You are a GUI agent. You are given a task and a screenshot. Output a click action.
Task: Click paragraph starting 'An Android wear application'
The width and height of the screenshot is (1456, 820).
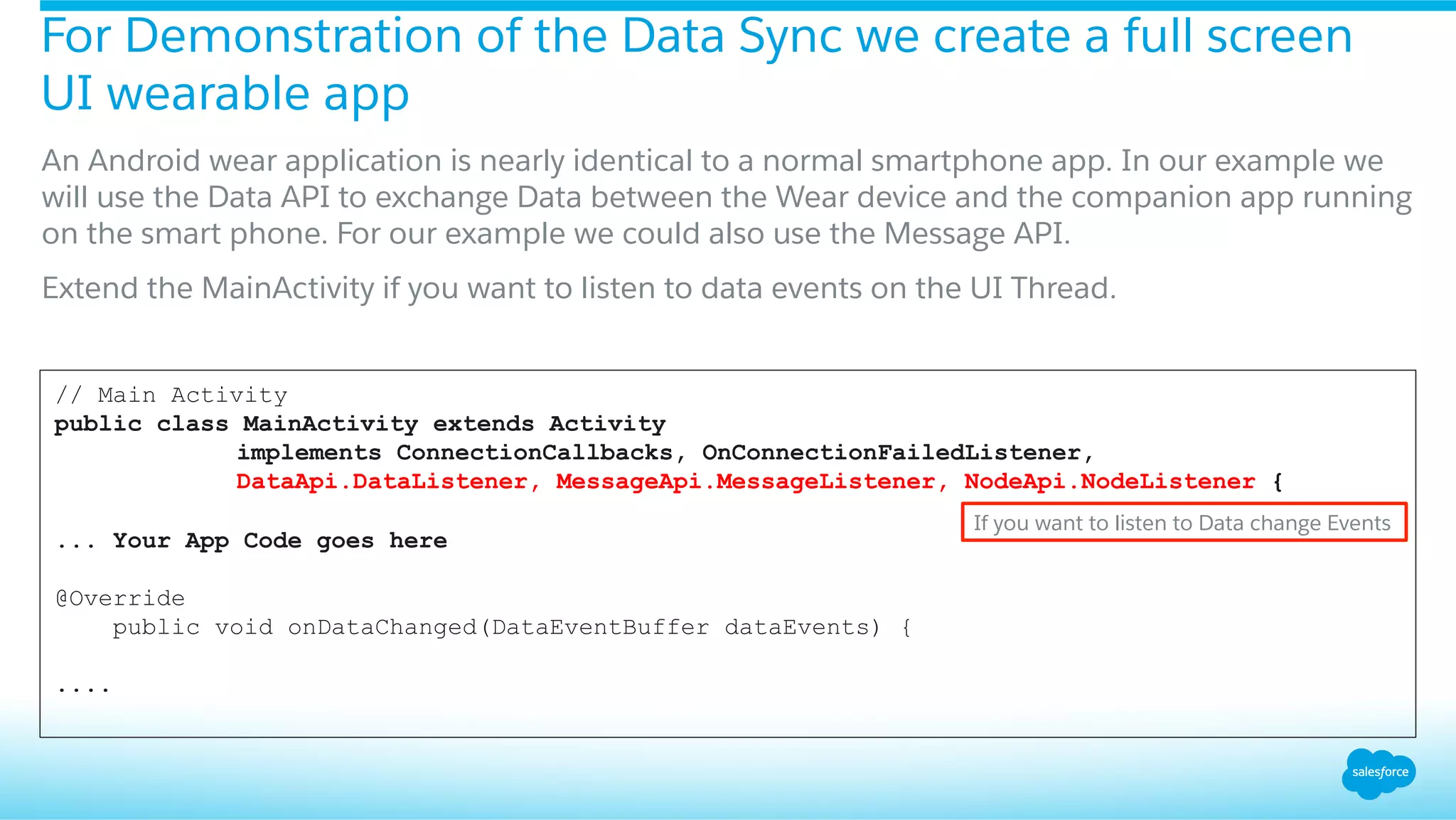click(727, 198)
